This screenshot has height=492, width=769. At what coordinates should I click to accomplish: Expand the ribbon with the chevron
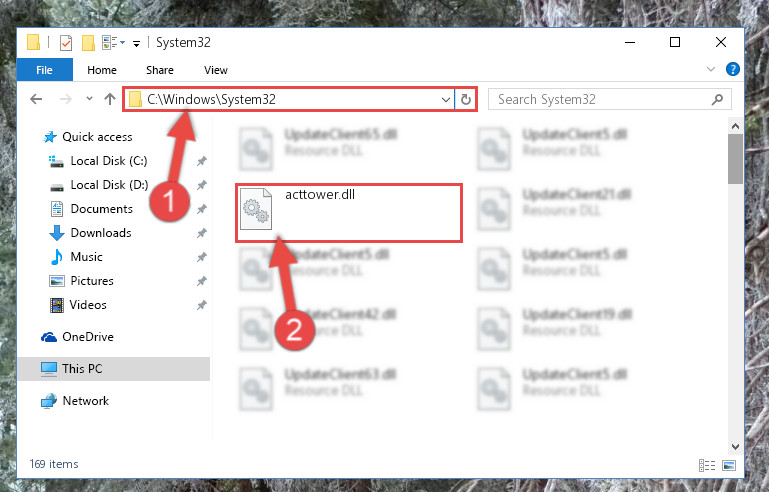pyautogui.click(x=711, y=69)
